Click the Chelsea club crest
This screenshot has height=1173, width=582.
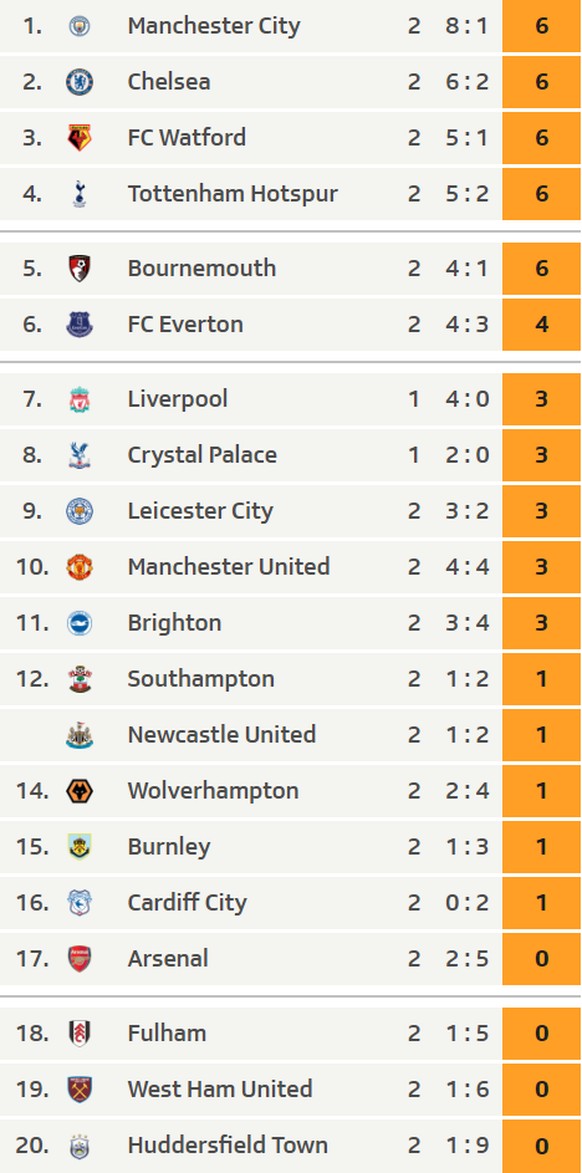[79, 82]
